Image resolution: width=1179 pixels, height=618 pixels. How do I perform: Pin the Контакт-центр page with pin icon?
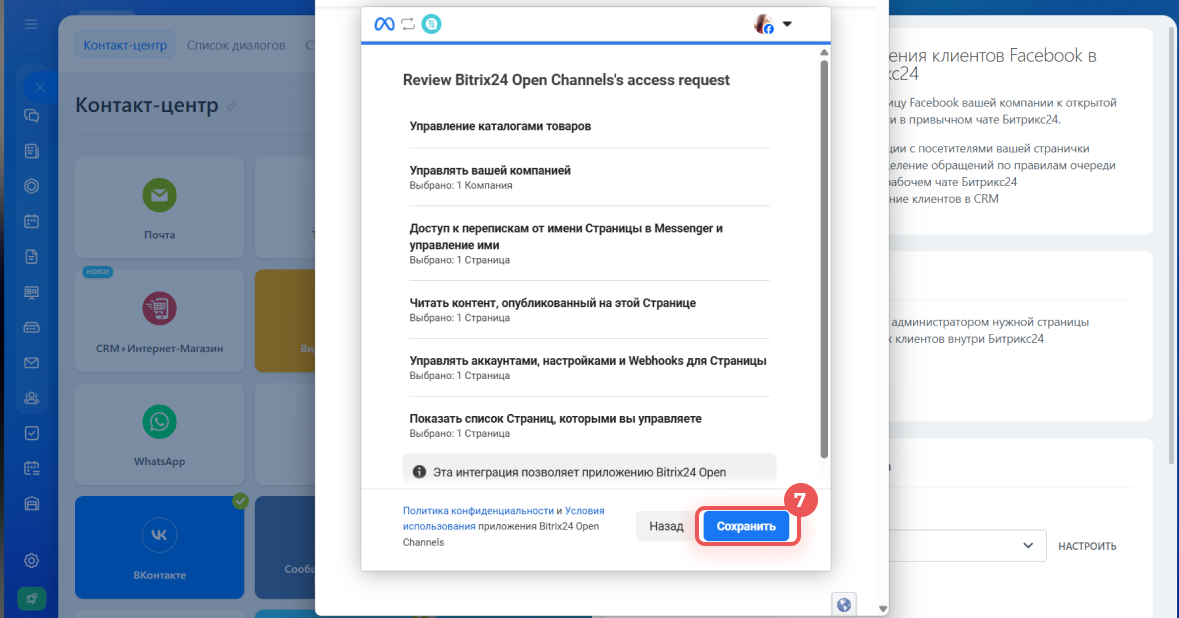[232, 107]
